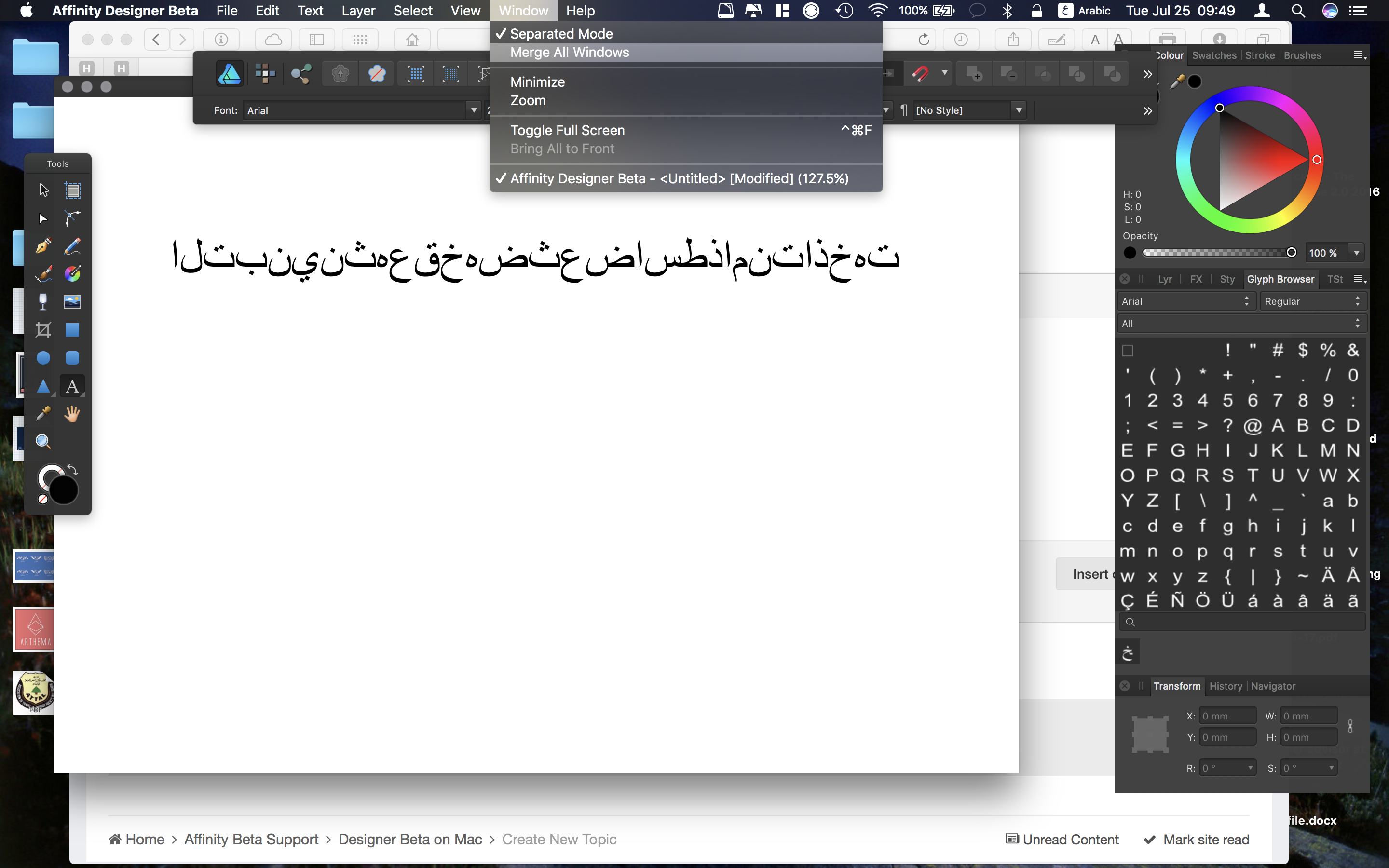Click Mark site read link
1389x868 pixels.
click(x=1197, y=839)
